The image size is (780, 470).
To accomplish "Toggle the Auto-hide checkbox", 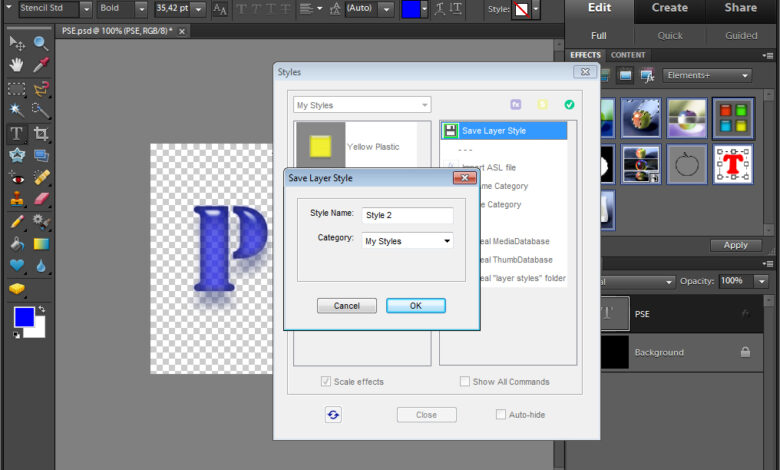I will click(x=501, y=415).
